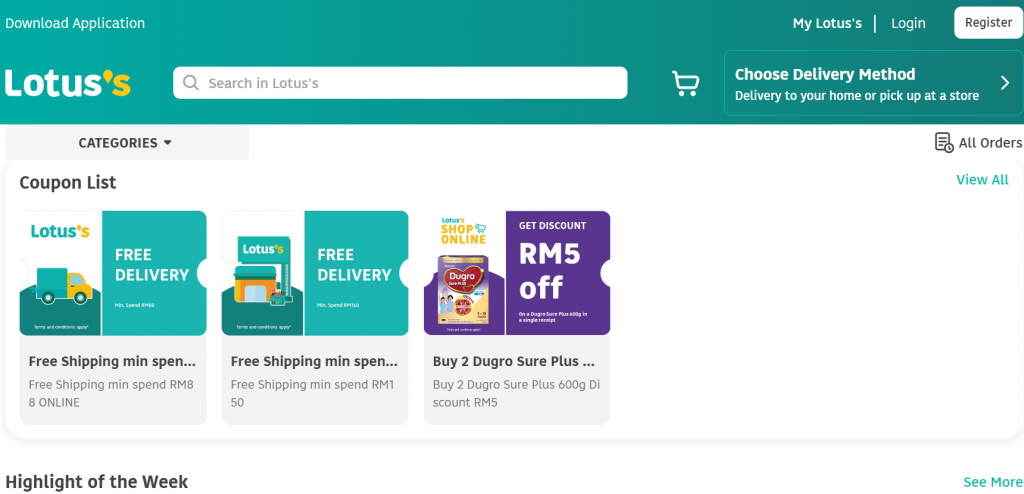Open My Lotus's menu item

[827, 24]
